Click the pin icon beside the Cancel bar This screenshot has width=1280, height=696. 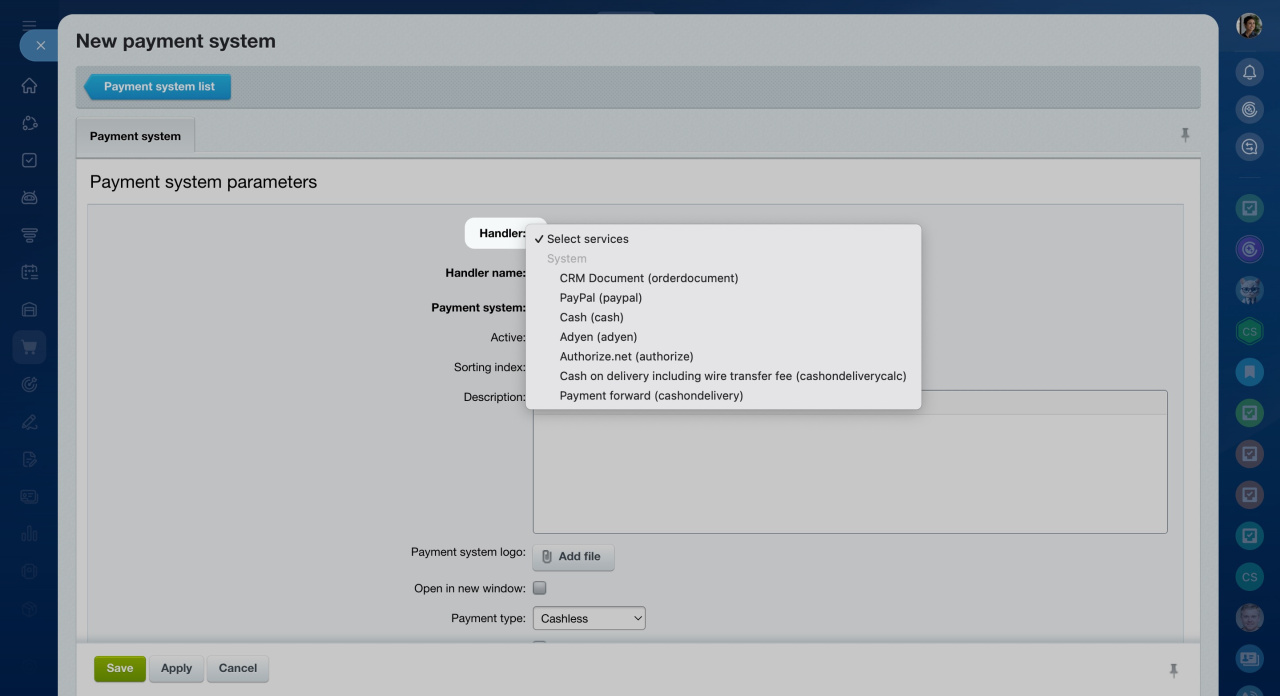coord(1174,670)
